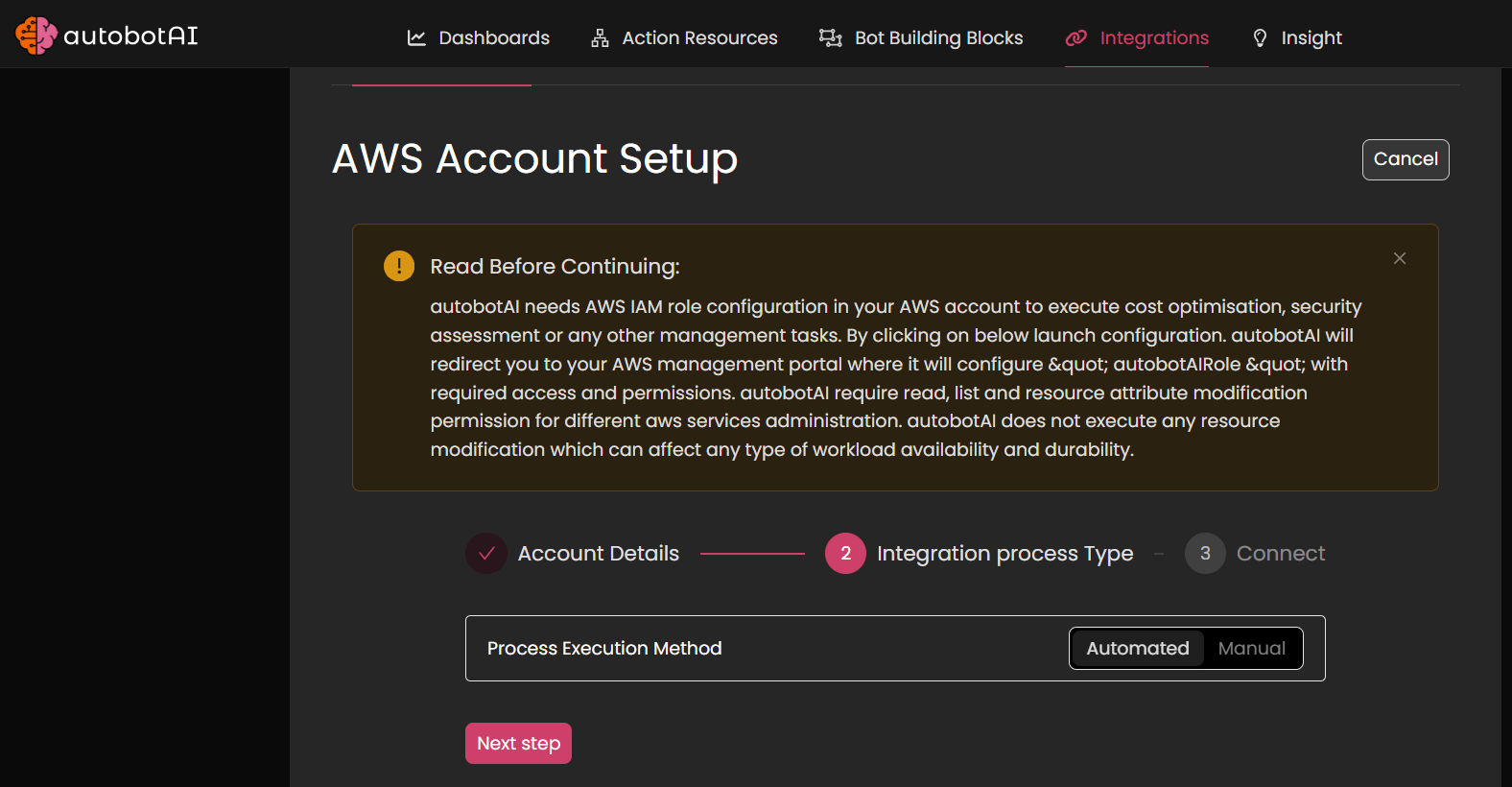This screenshot has width=1512, height=787.
Task: Click the Insight lightbulb icon
Action: tap(1260, 37)
